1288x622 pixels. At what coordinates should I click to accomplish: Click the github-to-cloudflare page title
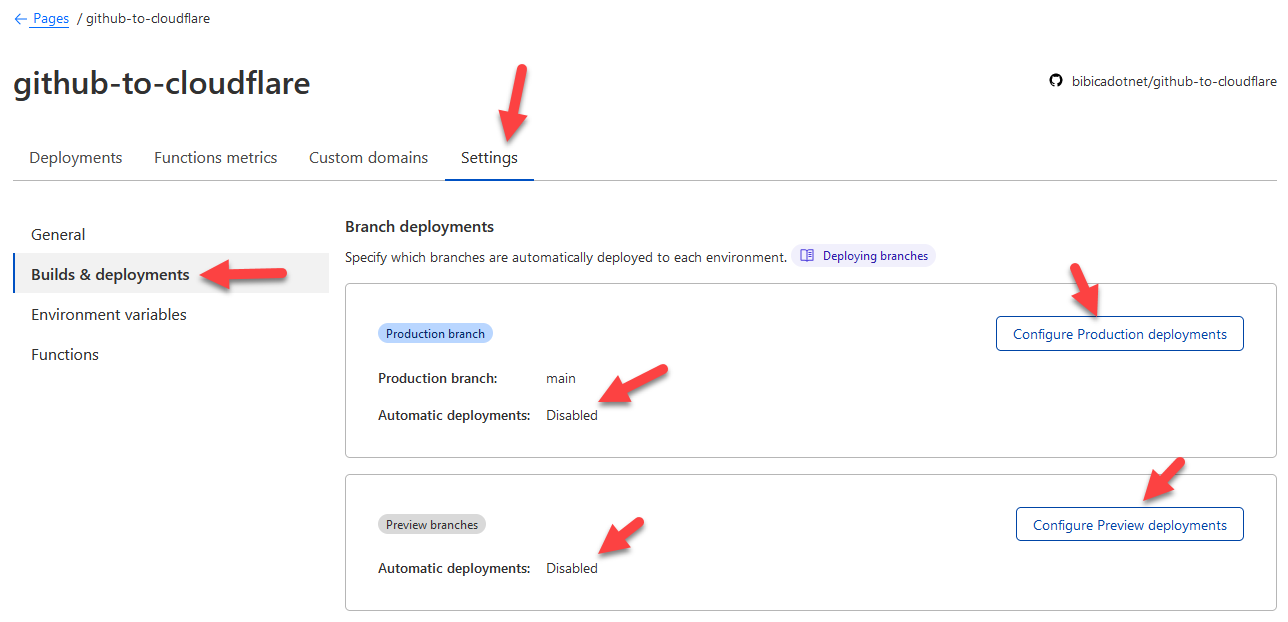pyautogui.click(x=161, y=83)
